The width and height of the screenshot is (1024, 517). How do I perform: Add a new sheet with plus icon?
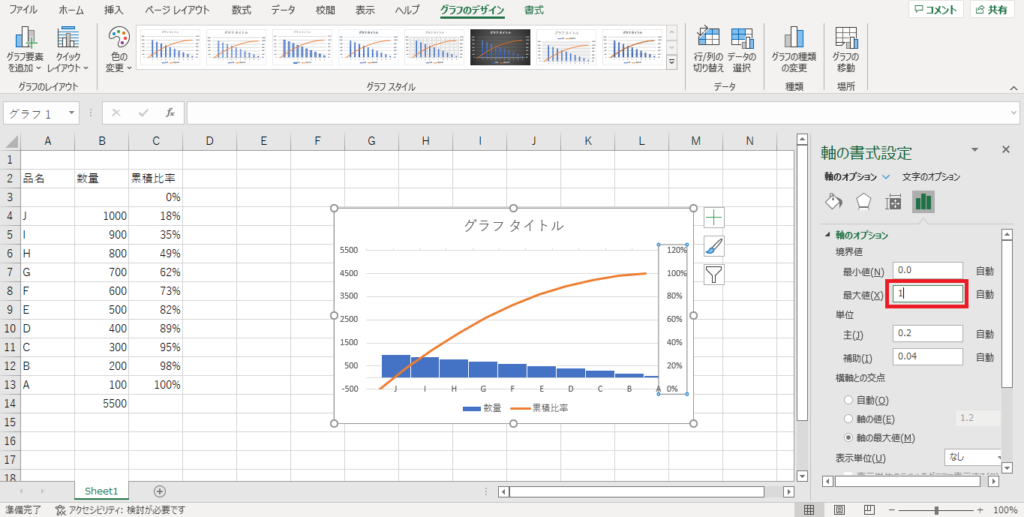click(x=159, y=491)
